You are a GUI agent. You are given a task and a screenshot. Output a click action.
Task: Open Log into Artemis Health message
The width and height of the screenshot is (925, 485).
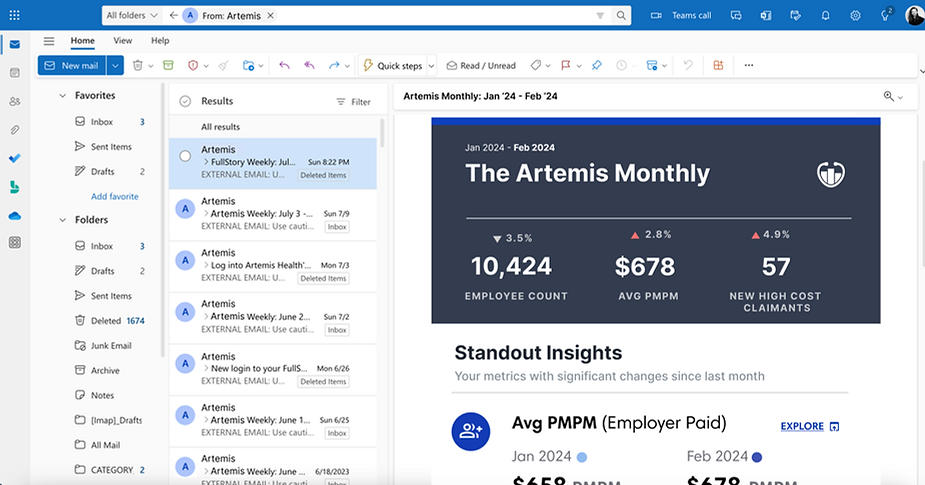(x=273, y=266)
